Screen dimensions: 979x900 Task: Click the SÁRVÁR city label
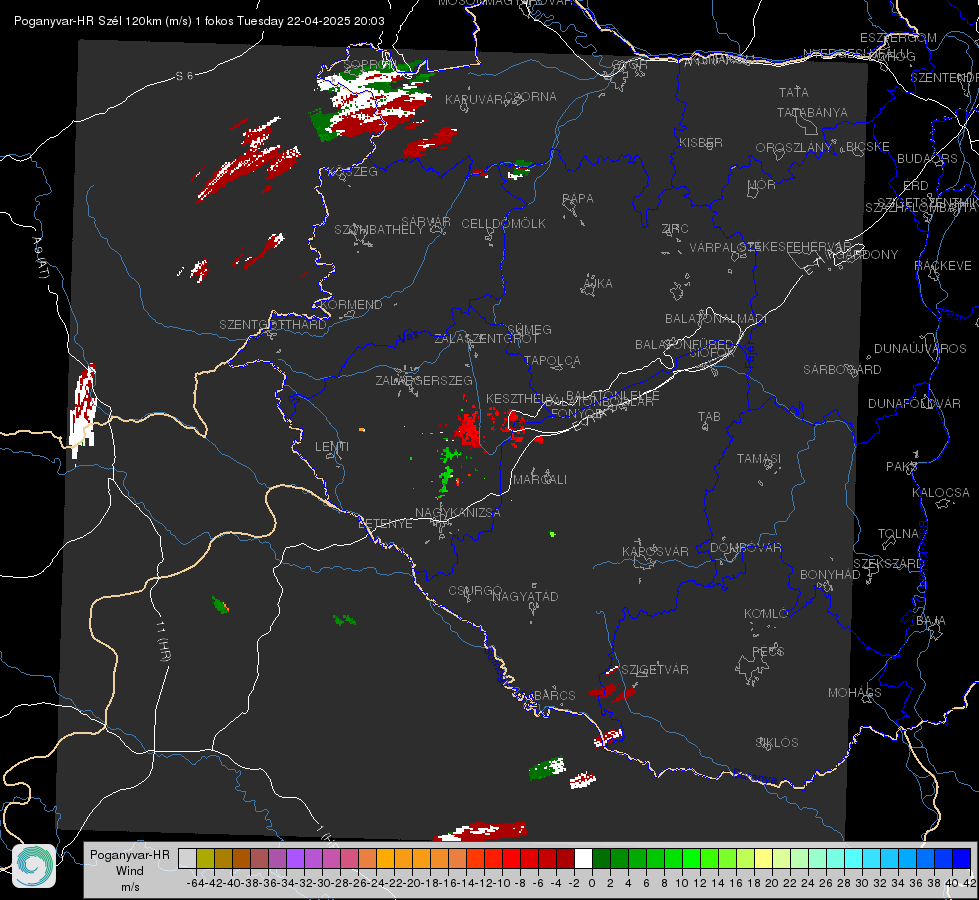click(x=426, y=222)
